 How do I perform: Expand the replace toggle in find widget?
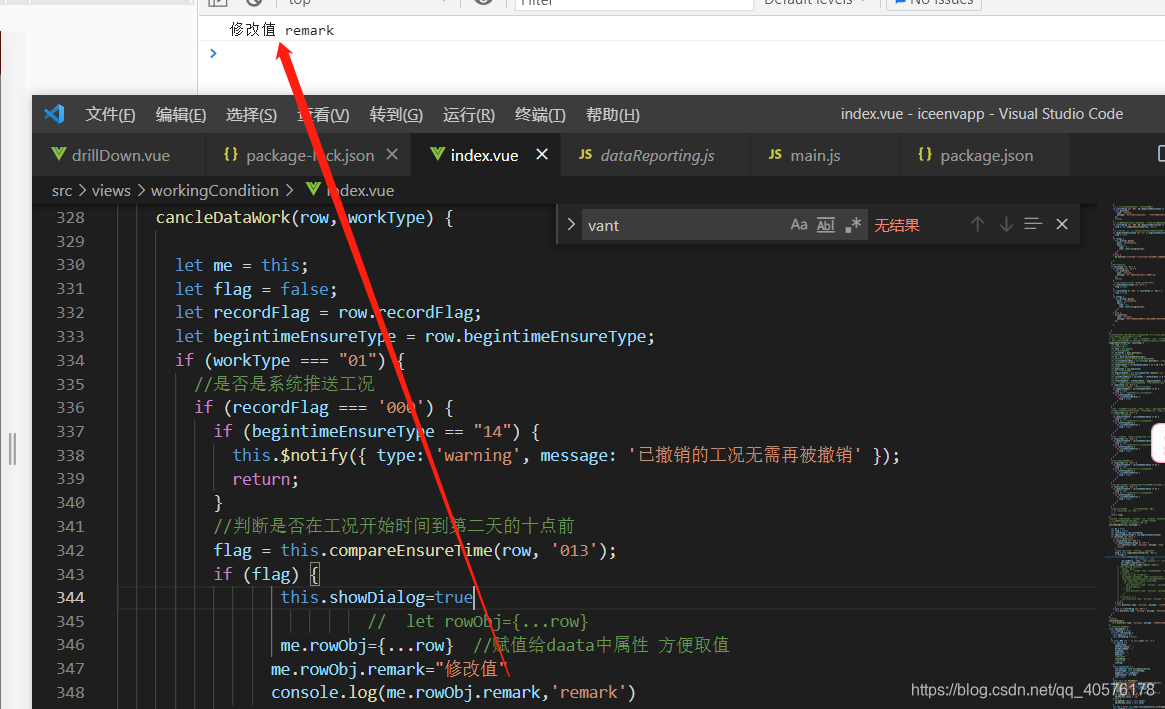pos(571,224)
